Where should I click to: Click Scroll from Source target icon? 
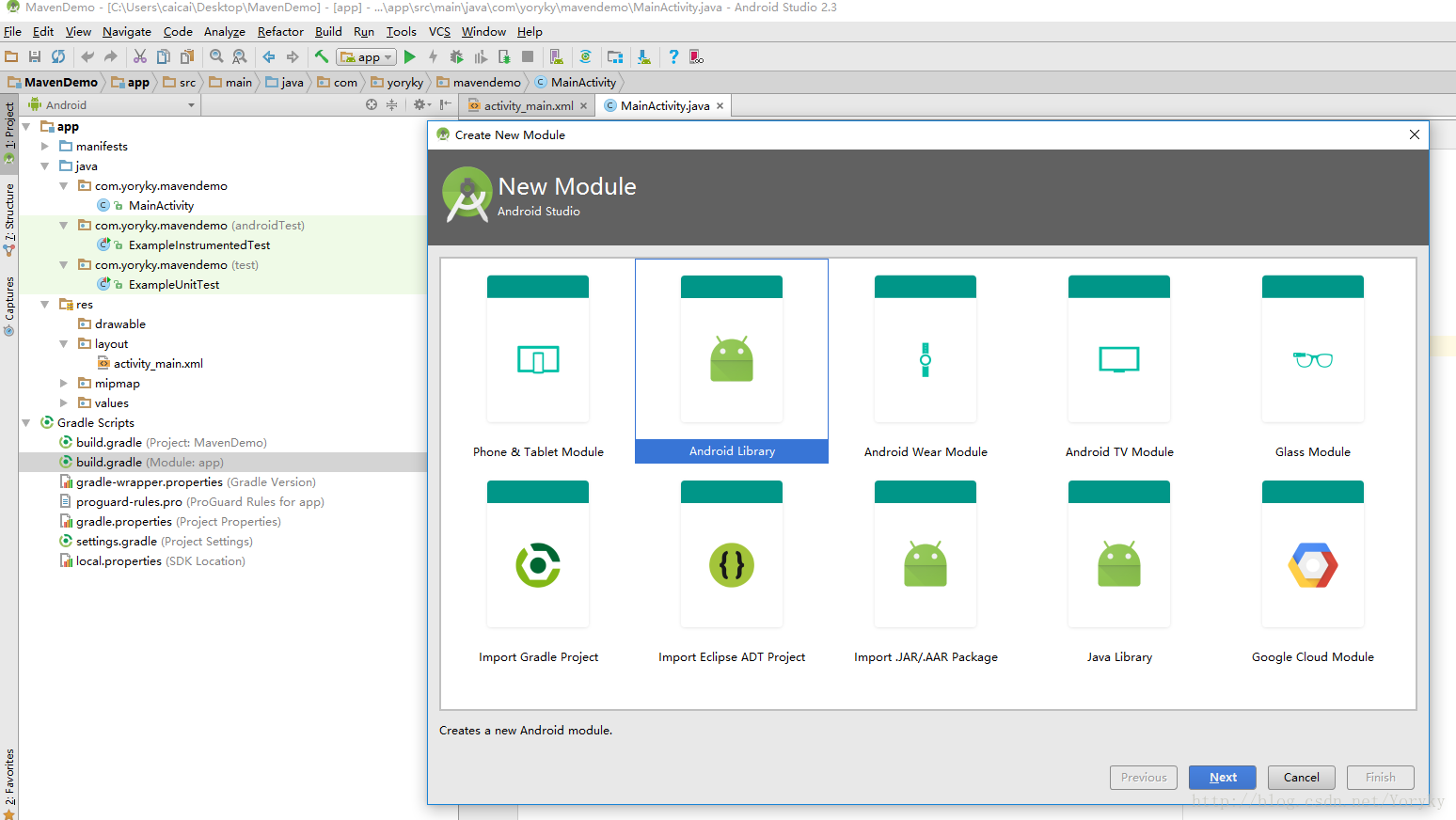372,104
